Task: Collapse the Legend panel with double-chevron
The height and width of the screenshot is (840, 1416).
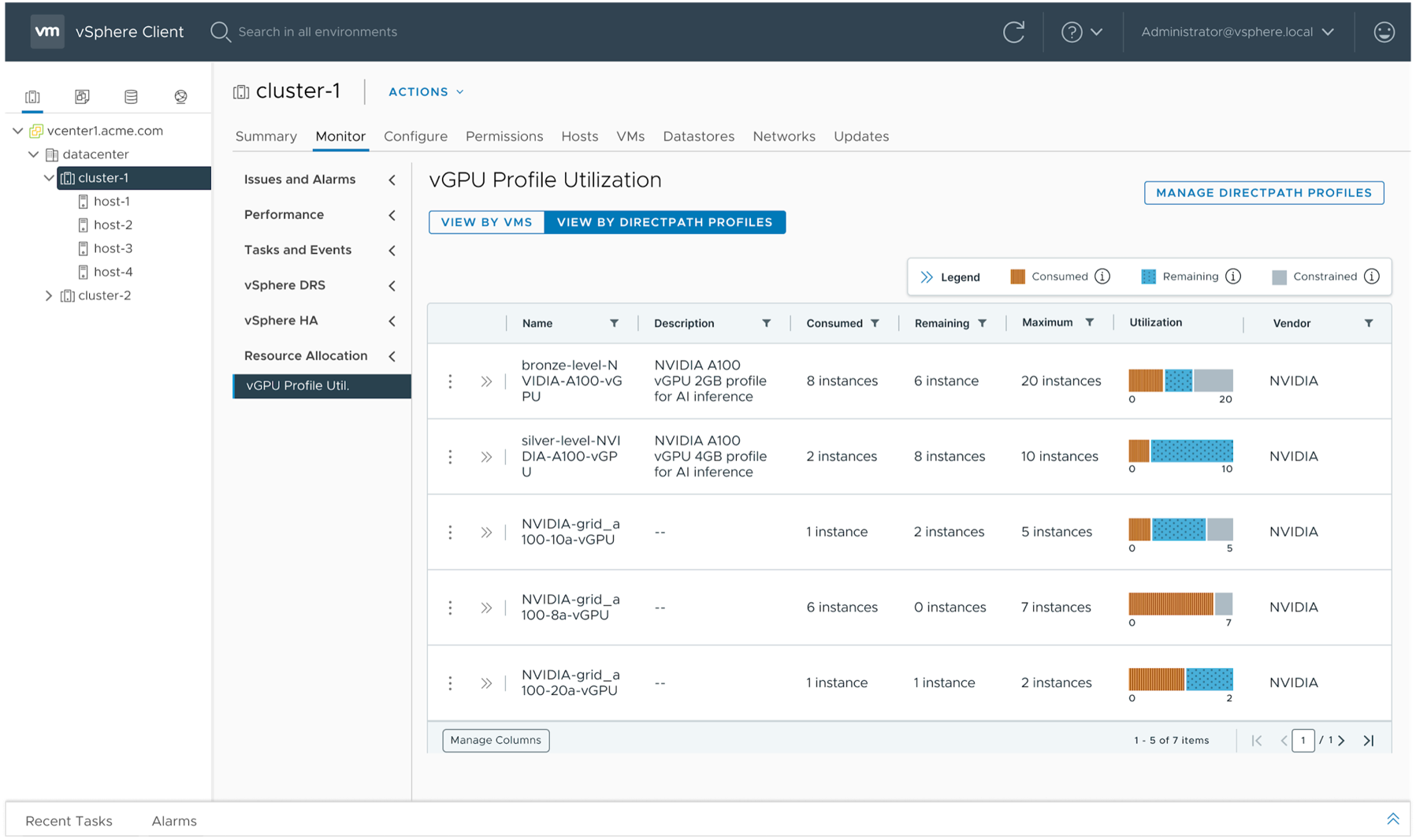Action: pos(927,277)
